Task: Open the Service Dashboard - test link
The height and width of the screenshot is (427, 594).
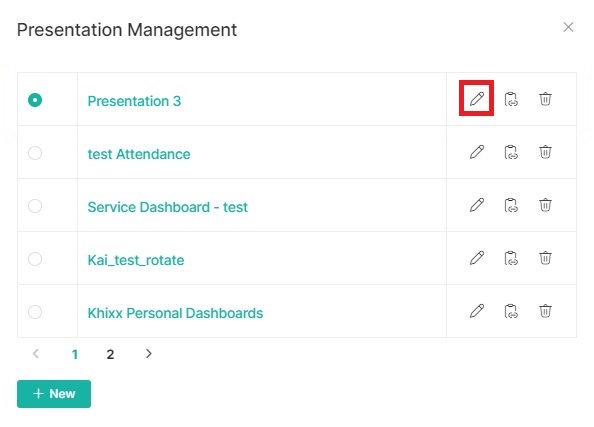Action: pyautogui.click(x=167, y=207)
